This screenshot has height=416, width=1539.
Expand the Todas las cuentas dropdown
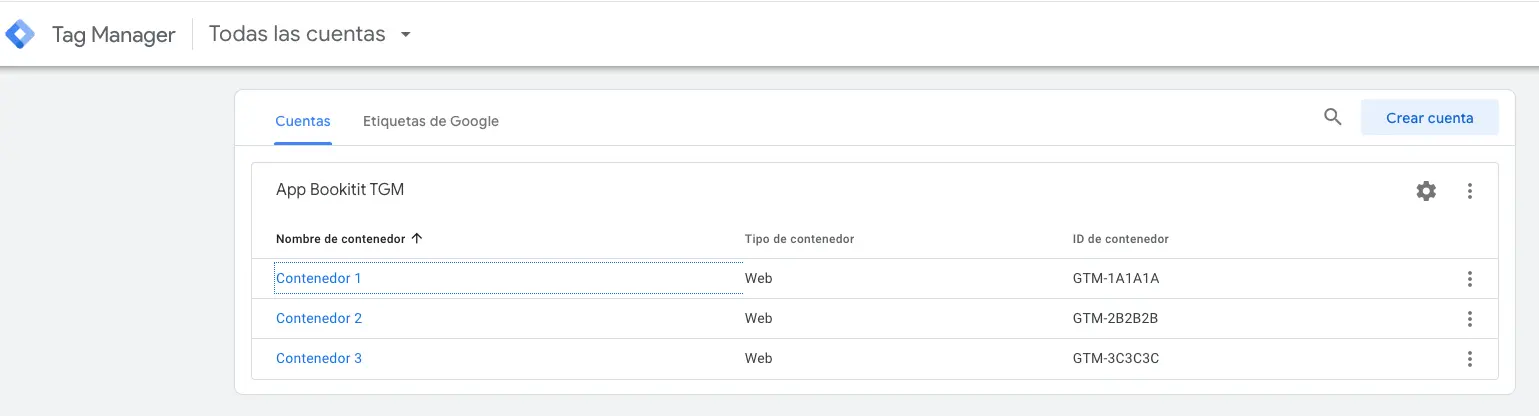[405, 35]
